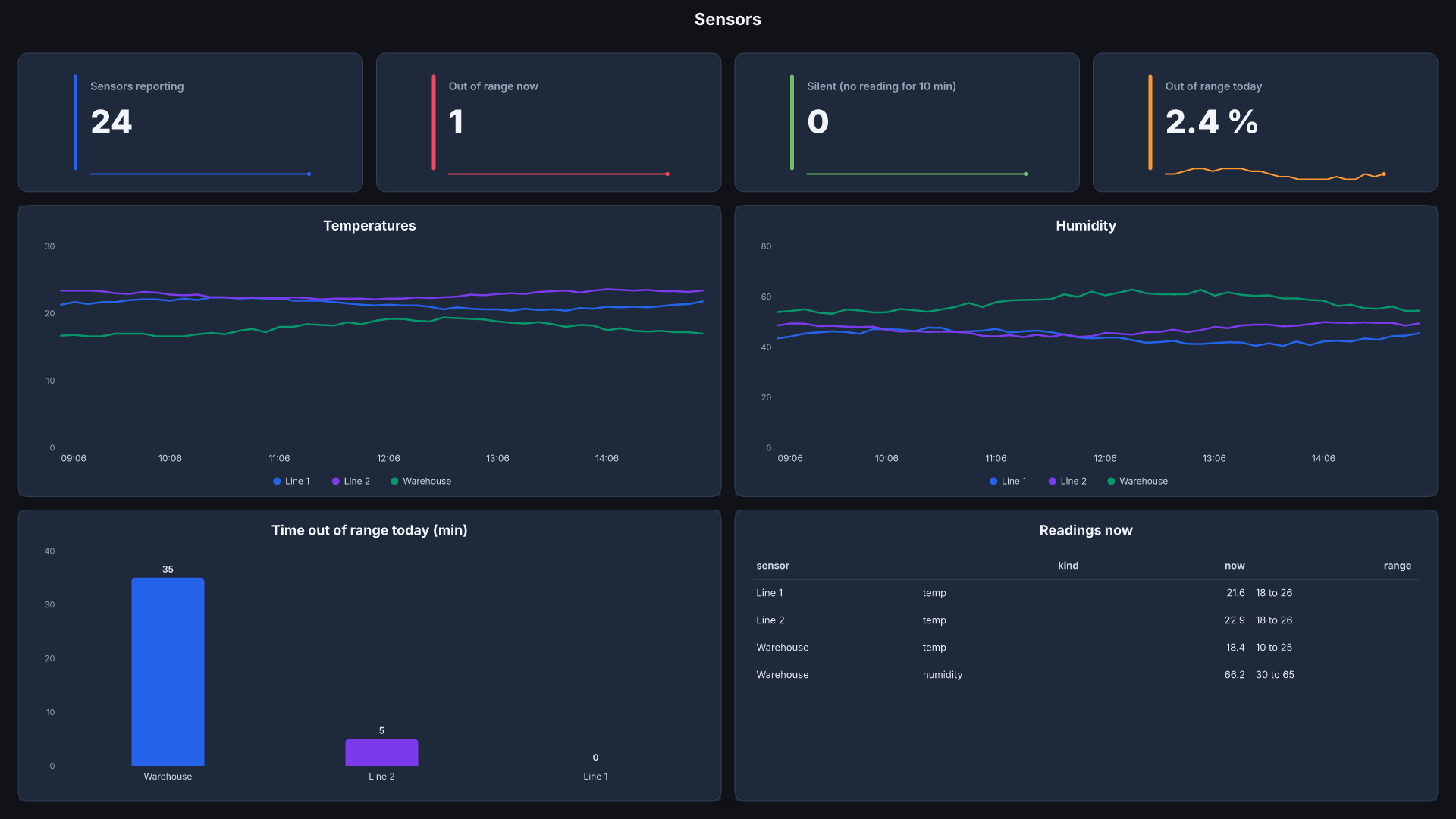Screen dimensions: 1456x819
Task: Click the Sensors reporting card label
Action: point(137,86)
